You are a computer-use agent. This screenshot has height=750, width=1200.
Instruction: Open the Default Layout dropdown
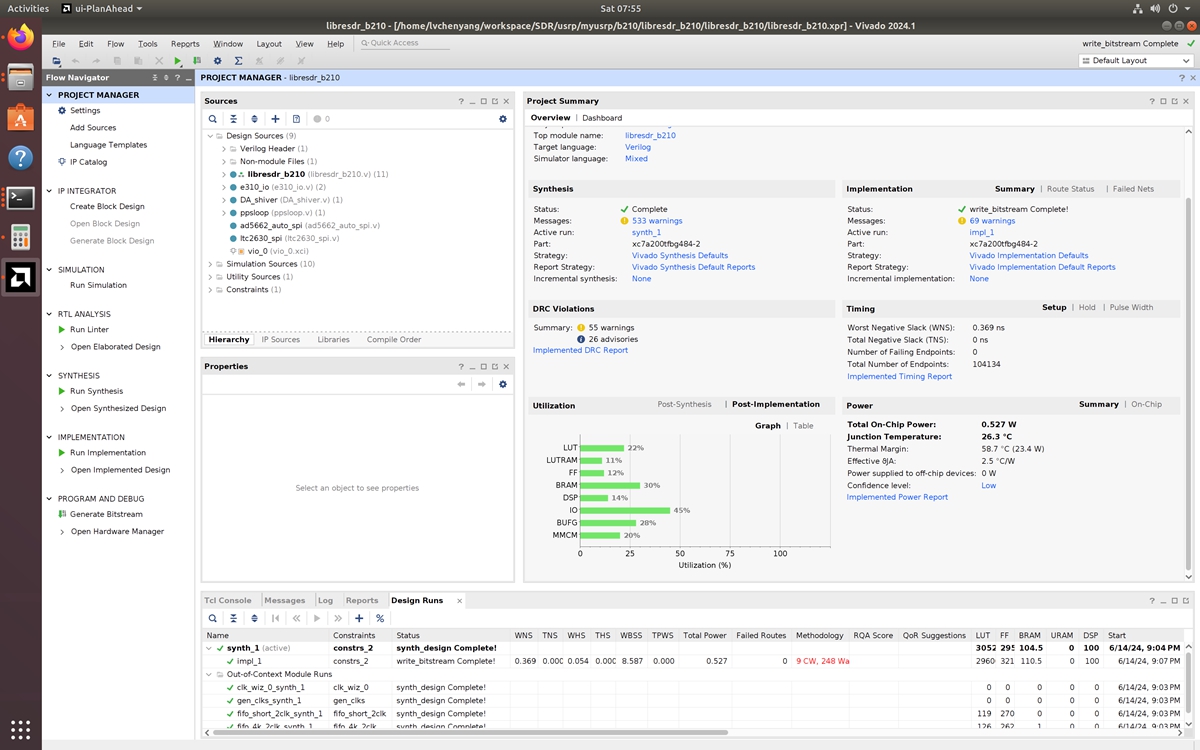coord(1136,61)
